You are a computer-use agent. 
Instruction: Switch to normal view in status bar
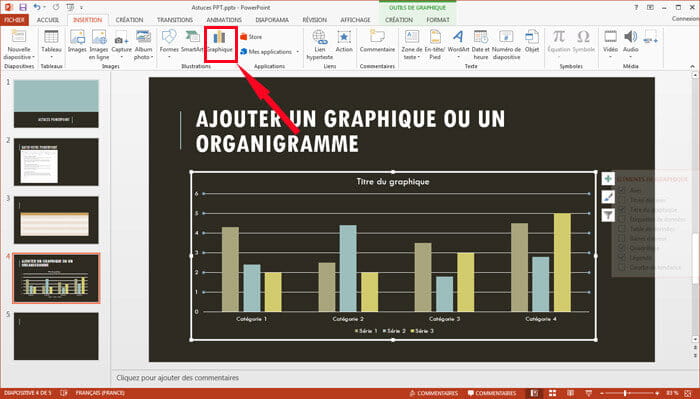tap(534, 393)
